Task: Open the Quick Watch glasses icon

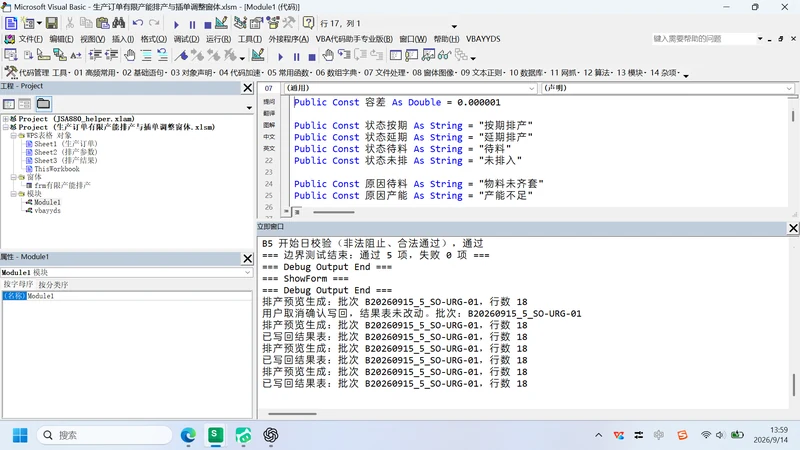Action: tap(444, 55)
